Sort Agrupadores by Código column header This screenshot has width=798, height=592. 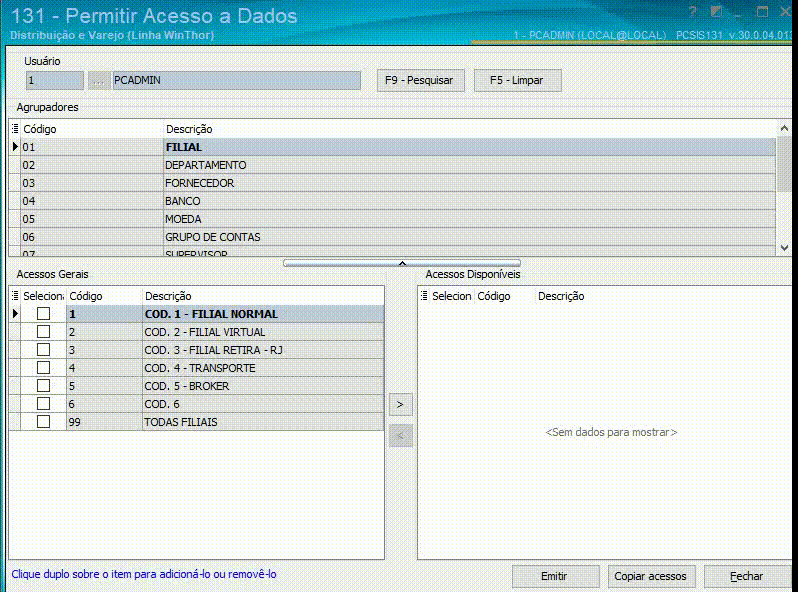[x=92, y=129]
